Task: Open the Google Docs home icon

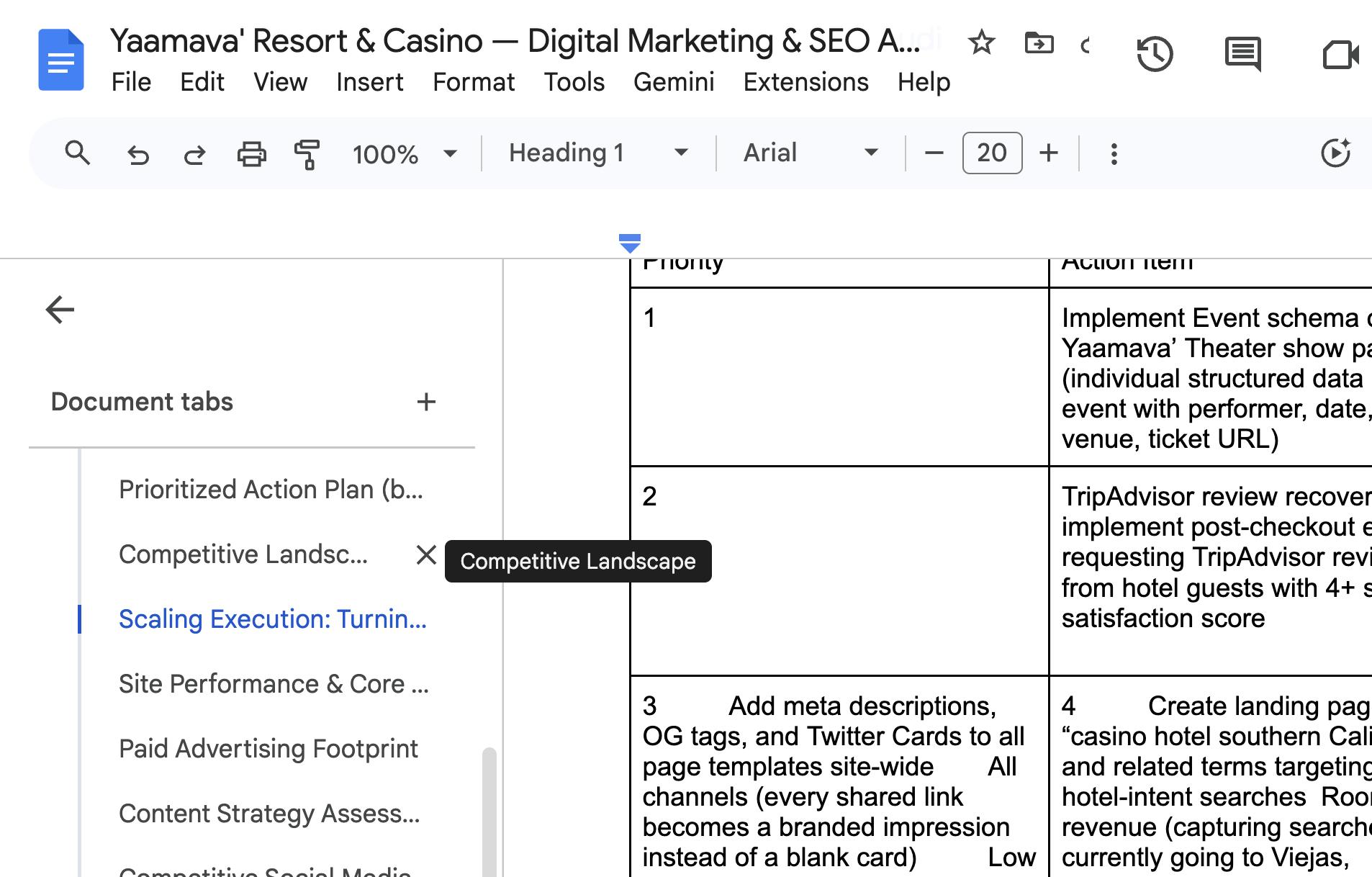Action: [60, 60]
